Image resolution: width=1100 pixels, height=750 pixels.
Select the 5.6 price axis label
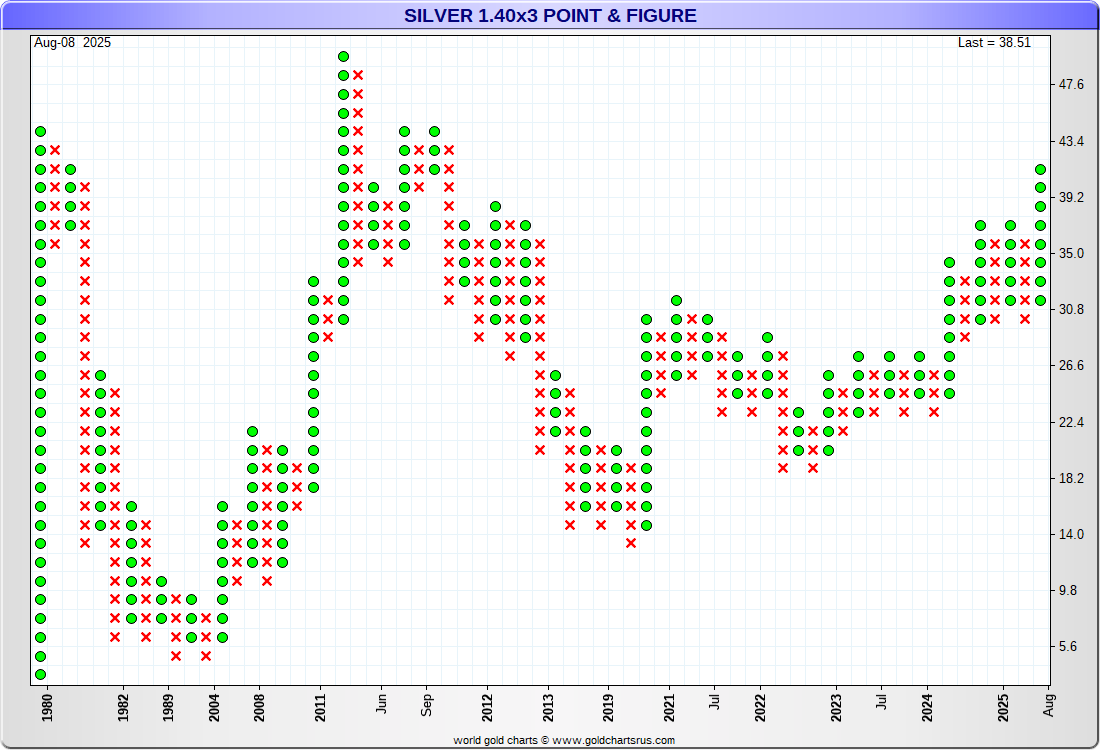point(1068,647)
